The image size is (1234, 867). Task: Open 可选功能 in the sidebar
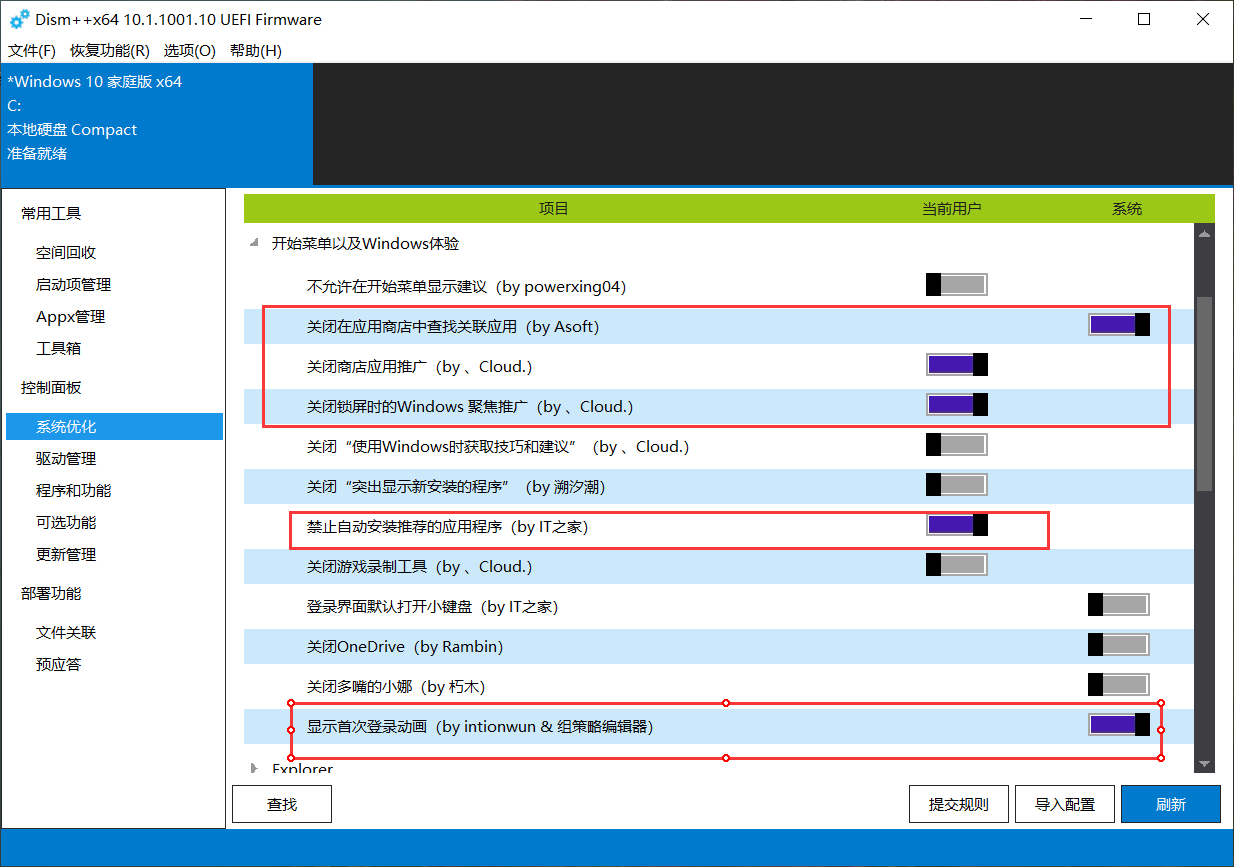[66, 523]
